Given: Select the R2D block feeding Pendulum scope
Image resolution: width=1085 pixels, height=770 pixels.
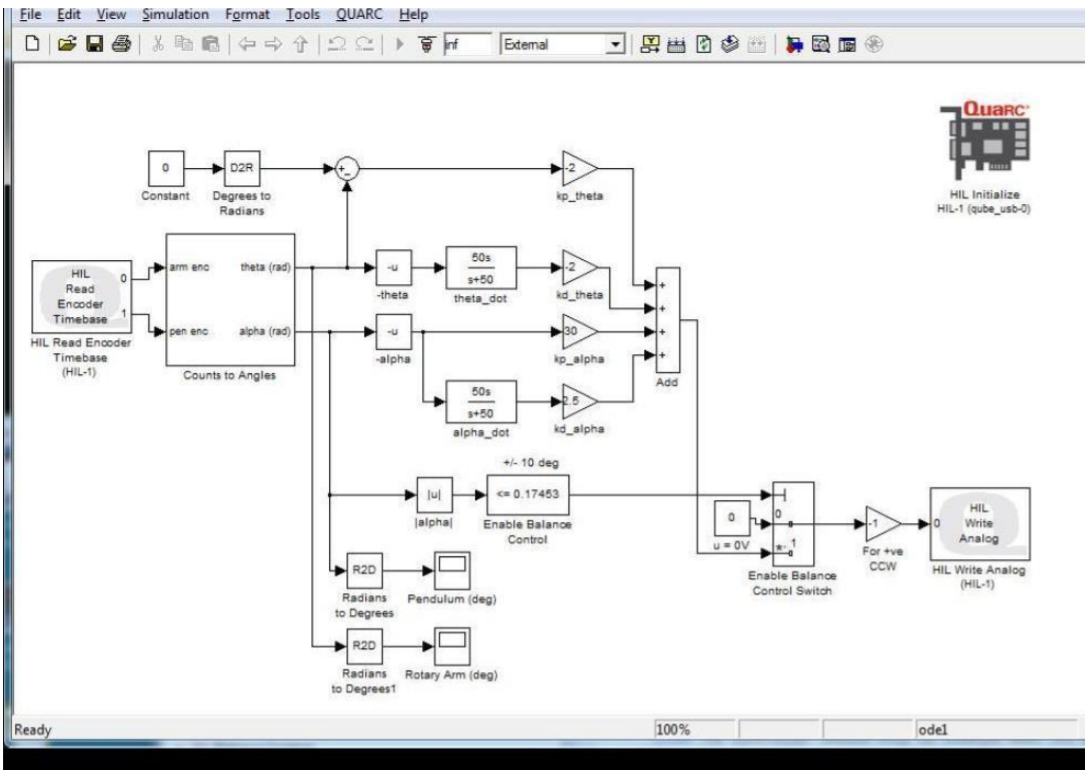Looking at the screenshot, I should [364, 570].
